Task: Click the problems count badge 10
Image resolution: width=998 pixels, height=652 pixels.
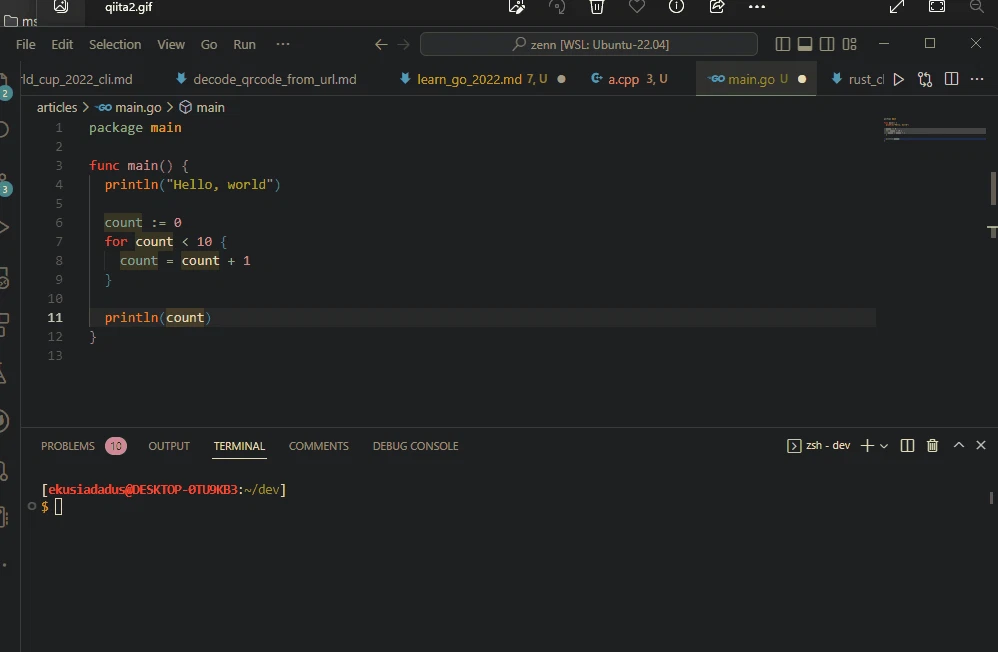Action: coord(116,446)
